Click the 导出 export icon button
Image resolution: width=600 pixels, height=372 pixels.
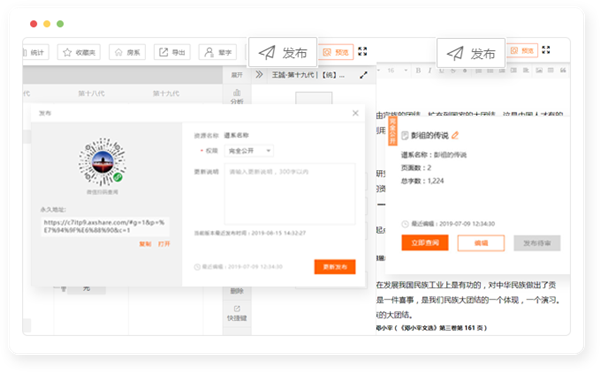[172, 52]
